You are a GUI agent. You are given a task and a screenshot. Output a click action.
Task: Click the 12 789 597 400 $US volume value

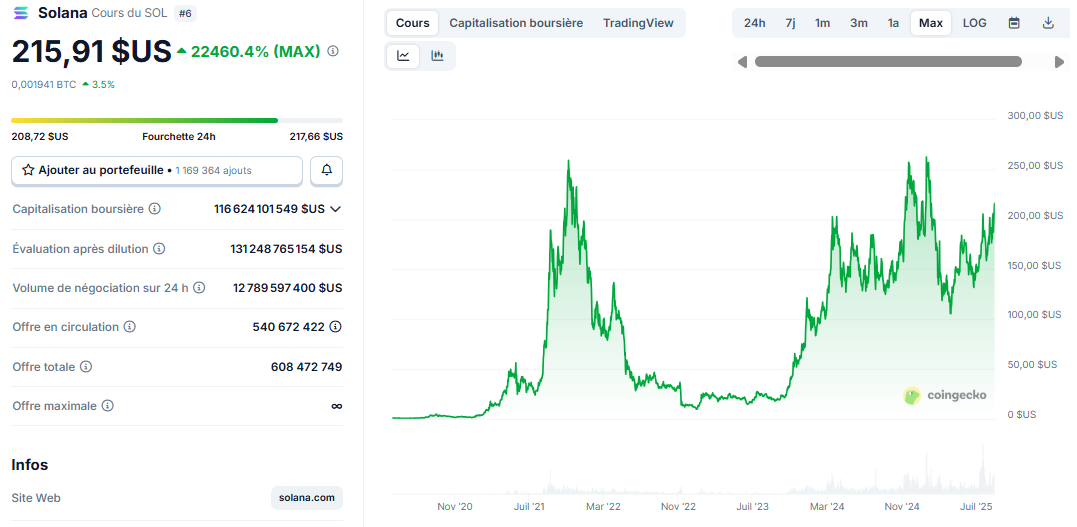[288, 288]
